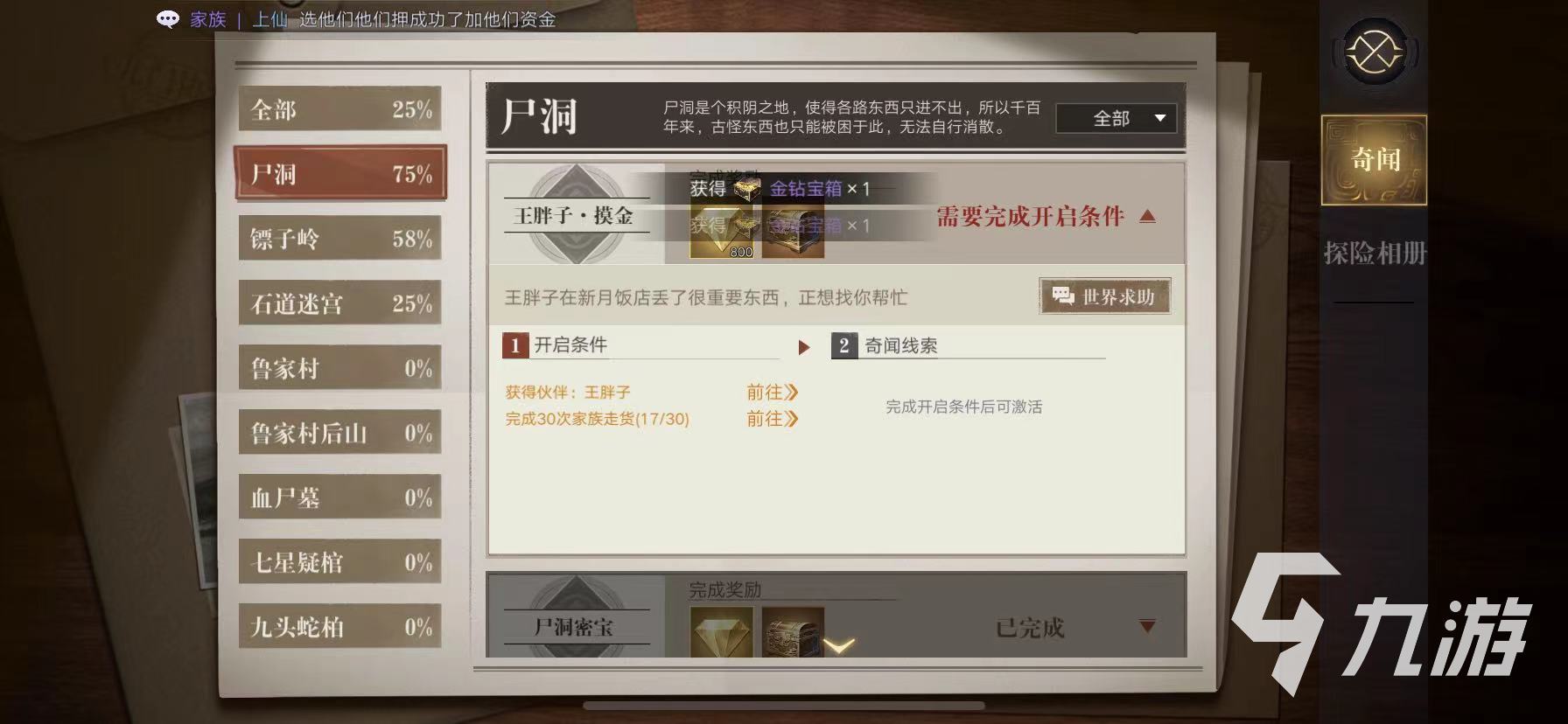Click the 世界求助 button
Screen dimensions: 1568x724
1104,296
